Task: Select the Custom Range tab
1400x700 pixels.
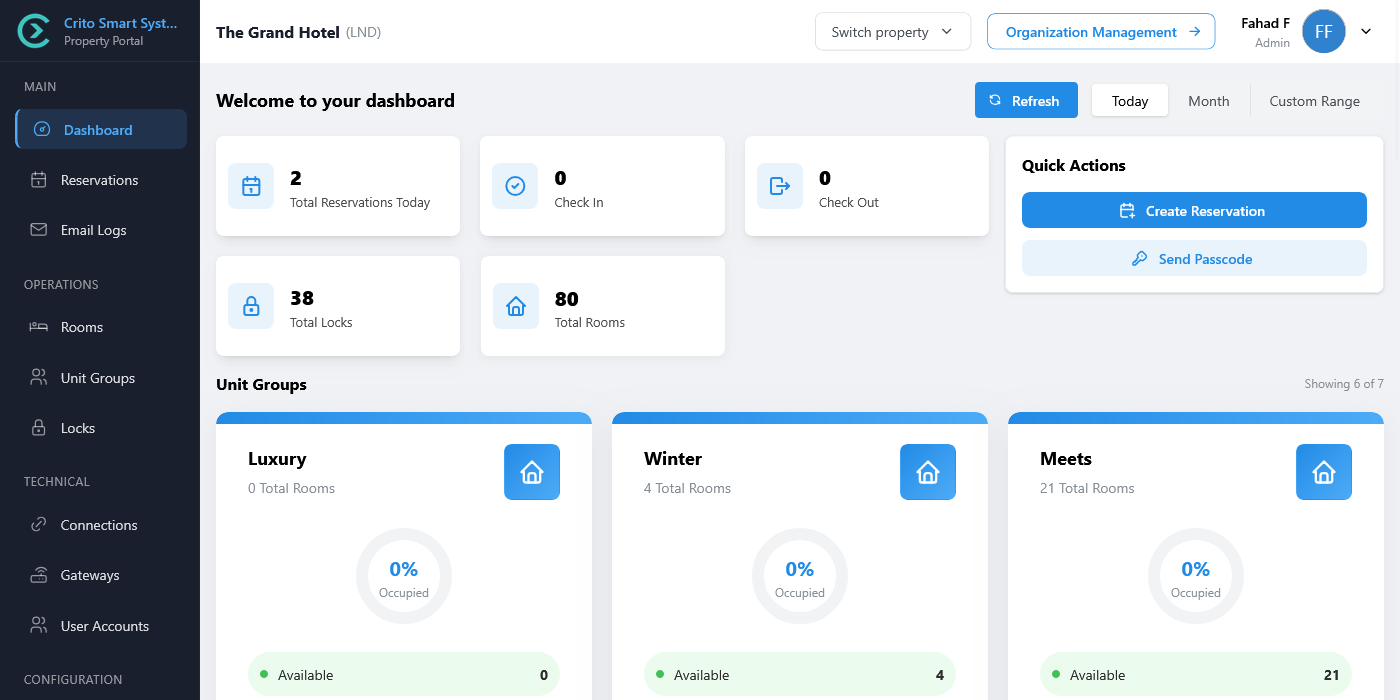Action: coord(1315,101)
